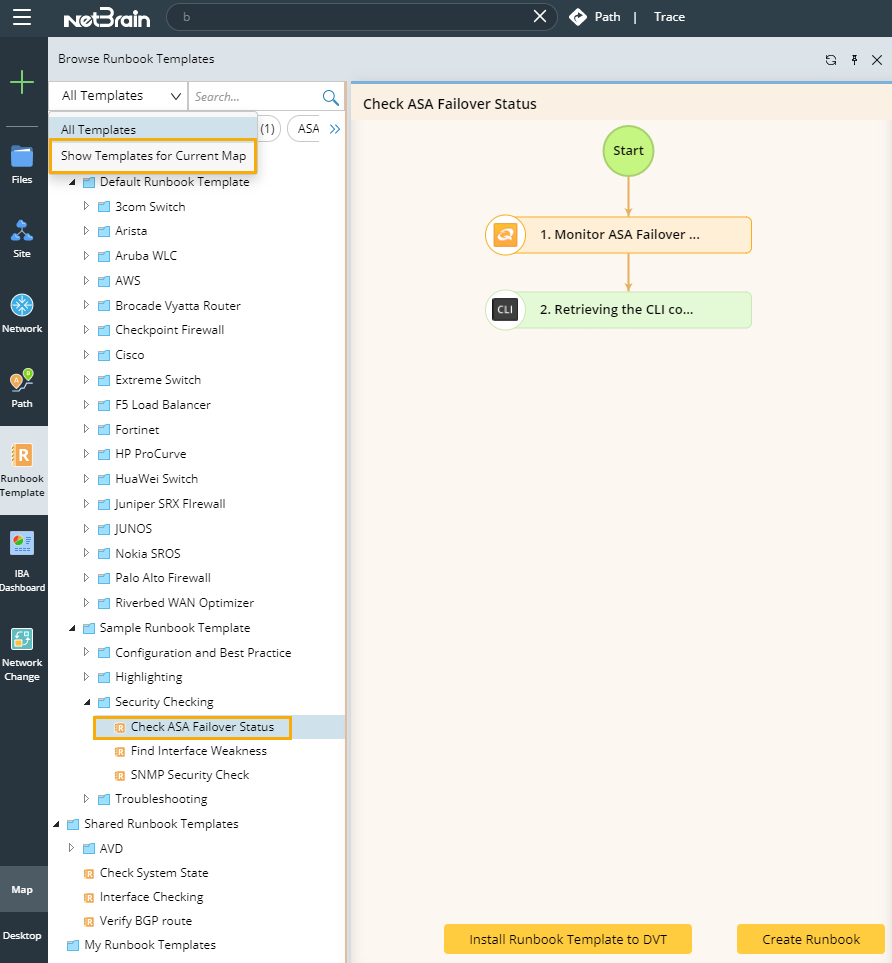Clear the top search box text
The image size is (892, 963).
tap(540, 17)
